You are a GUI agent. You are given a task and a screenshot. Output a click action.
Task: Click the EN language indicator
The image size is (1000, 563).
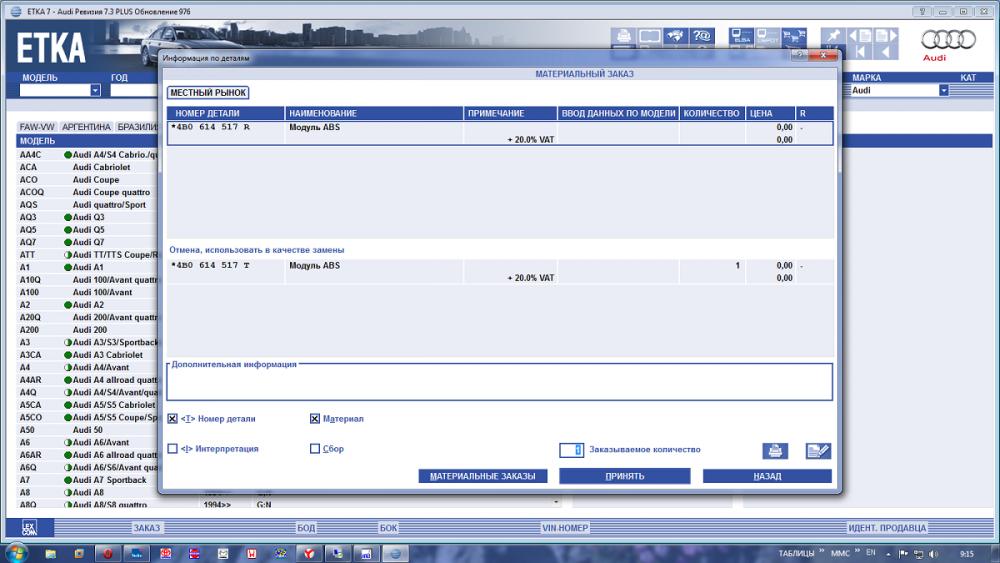[x=871, y=553]
